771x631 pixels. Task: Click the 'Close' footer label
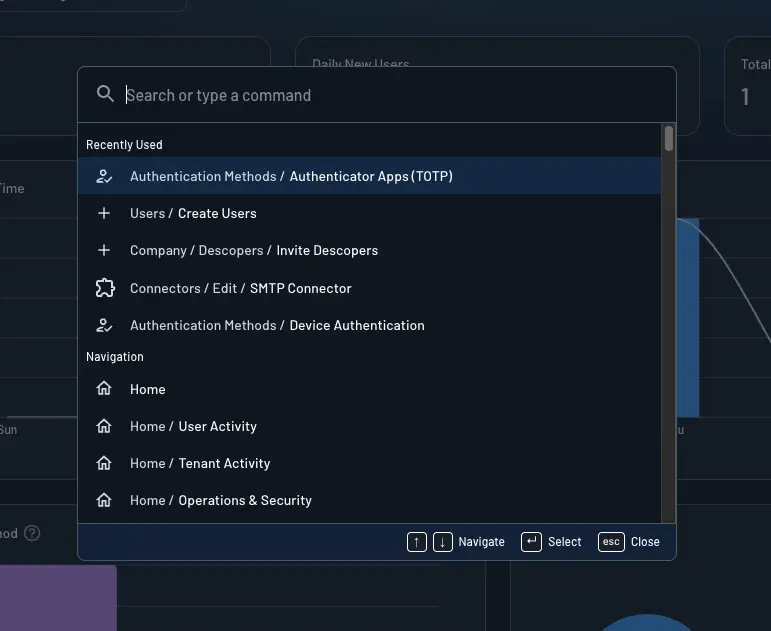click(645, 542)
